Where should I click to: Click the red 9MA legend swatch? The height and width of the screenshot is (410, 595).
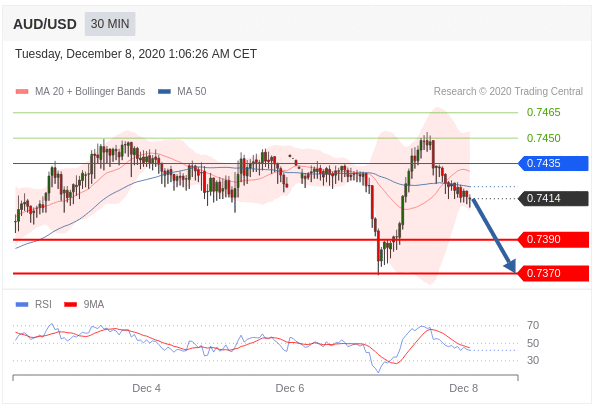pos(71,304)
